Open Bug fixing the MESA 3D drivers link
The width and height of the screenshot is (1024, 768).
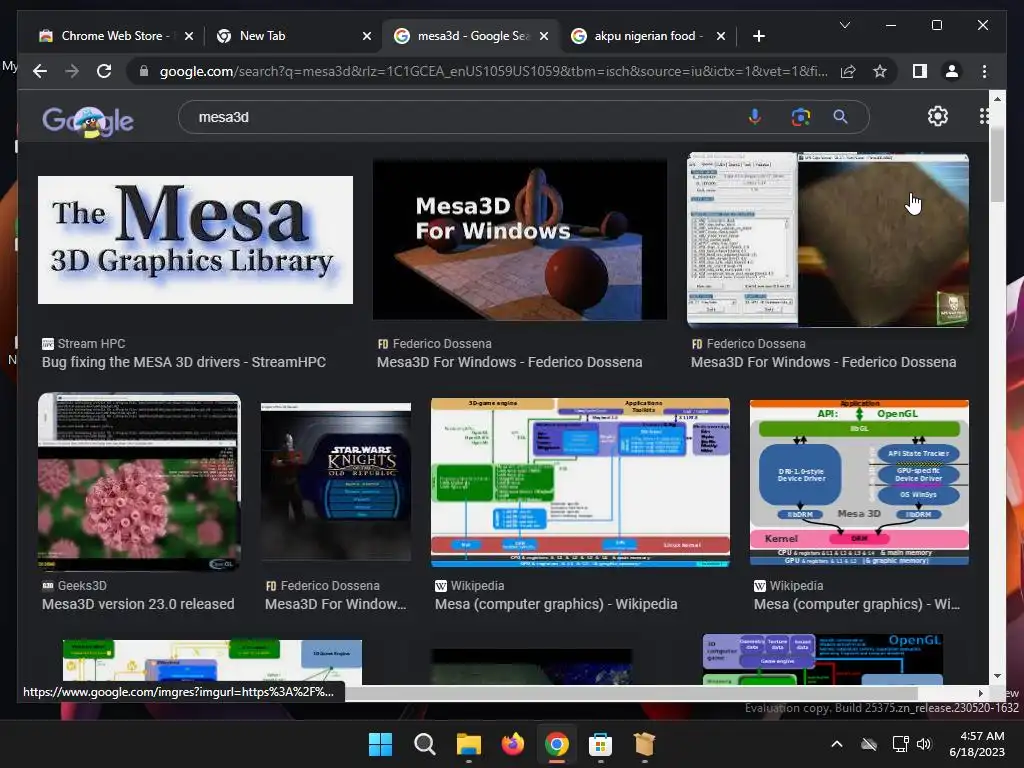184,362
